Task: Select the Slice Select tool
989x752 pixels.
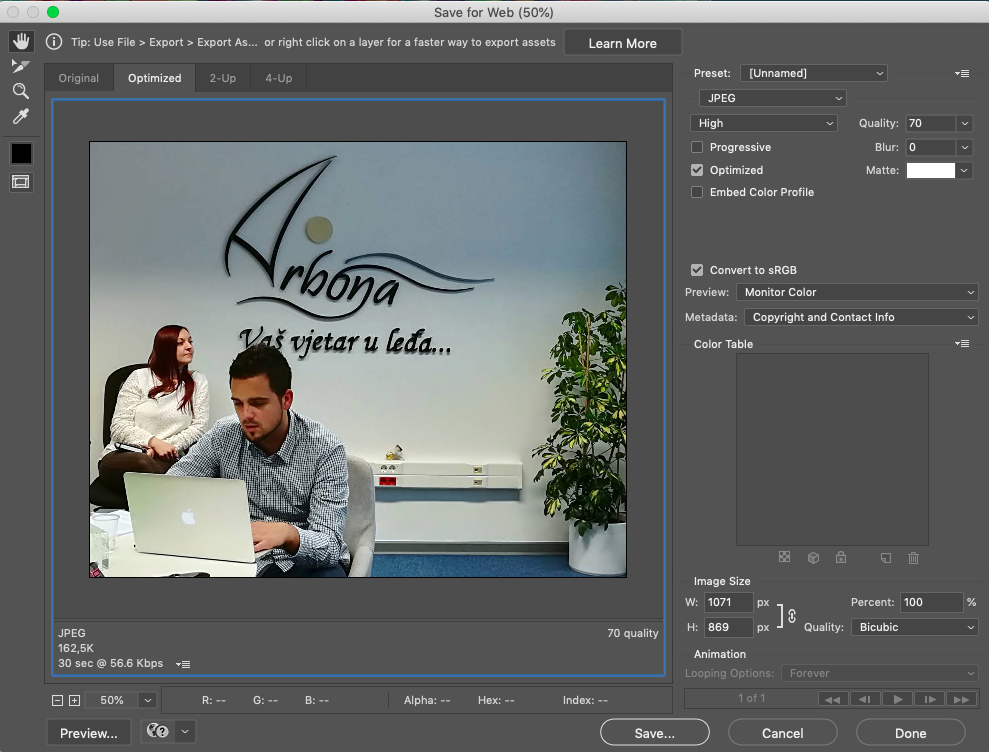Action: pos(21,66)
